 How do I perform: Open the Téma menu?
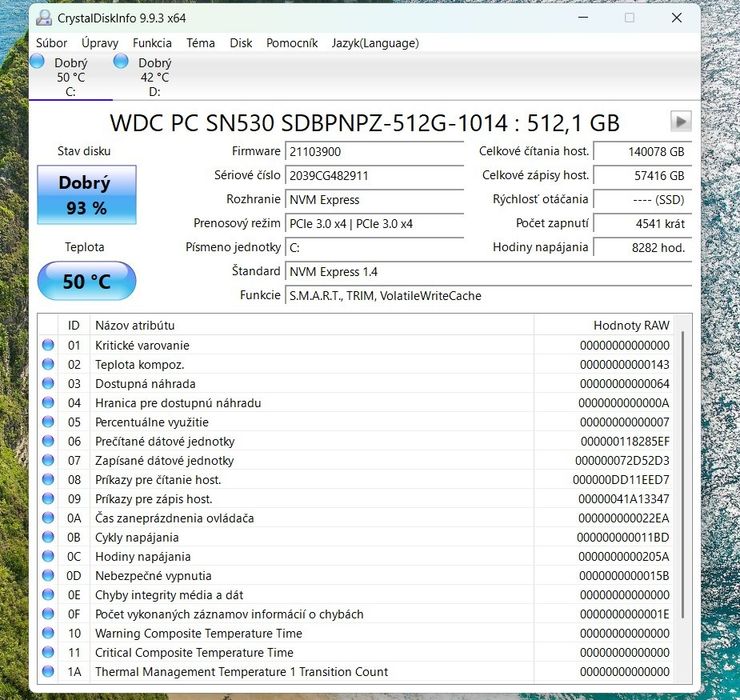(x=201, y=43)
